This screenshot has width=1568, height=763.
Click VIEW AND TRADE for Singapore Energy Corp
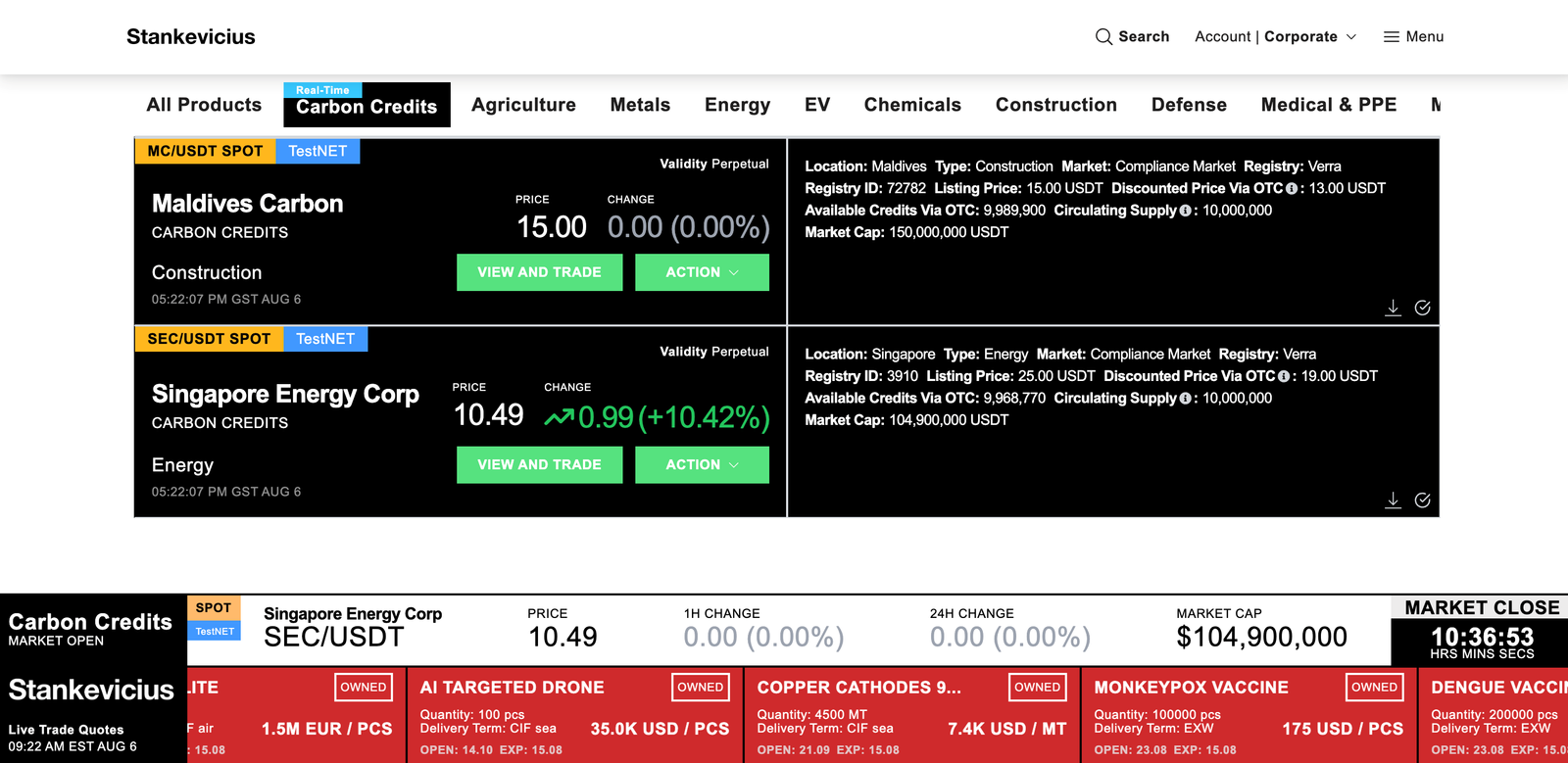539,465
